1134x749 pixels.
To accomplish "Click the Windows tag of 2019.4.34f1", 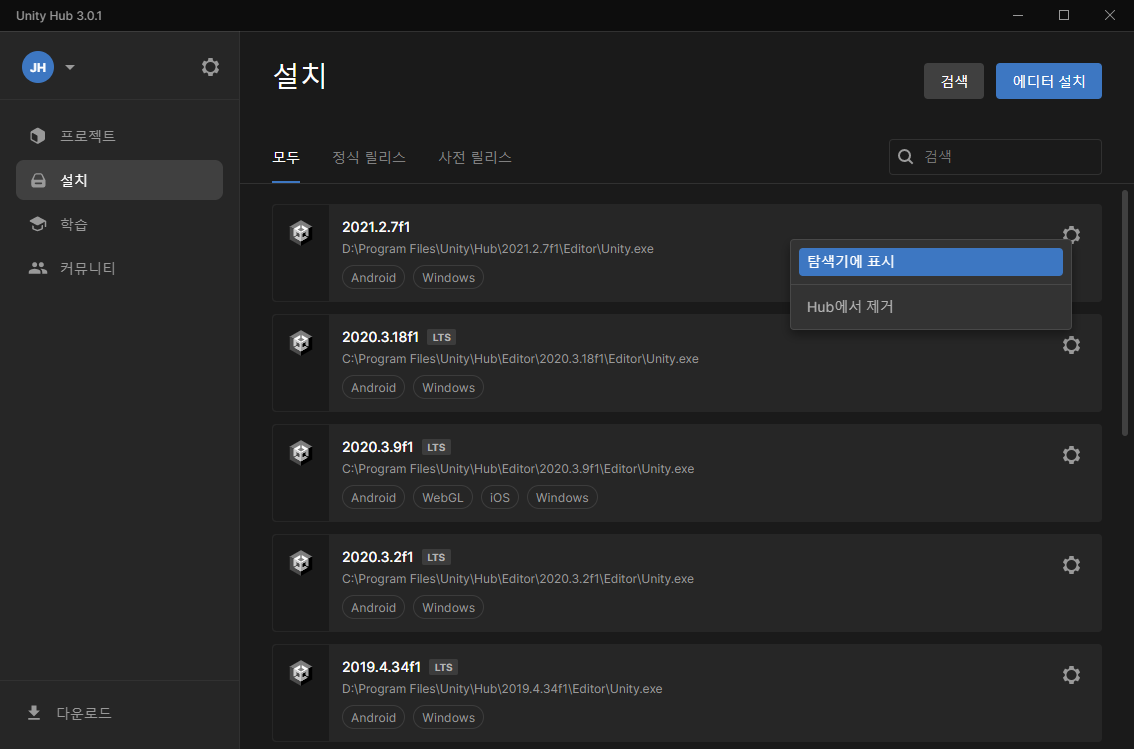I will (448, 717).
